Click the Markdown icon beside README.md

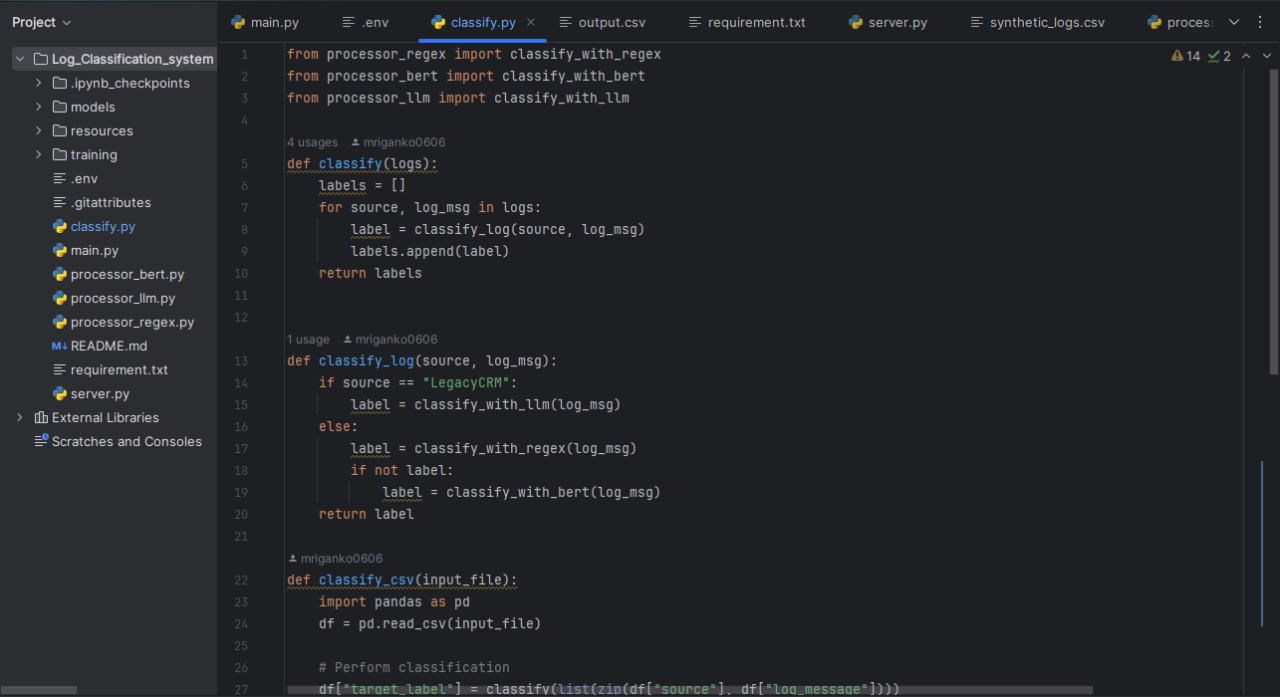[x=59, y=346]
